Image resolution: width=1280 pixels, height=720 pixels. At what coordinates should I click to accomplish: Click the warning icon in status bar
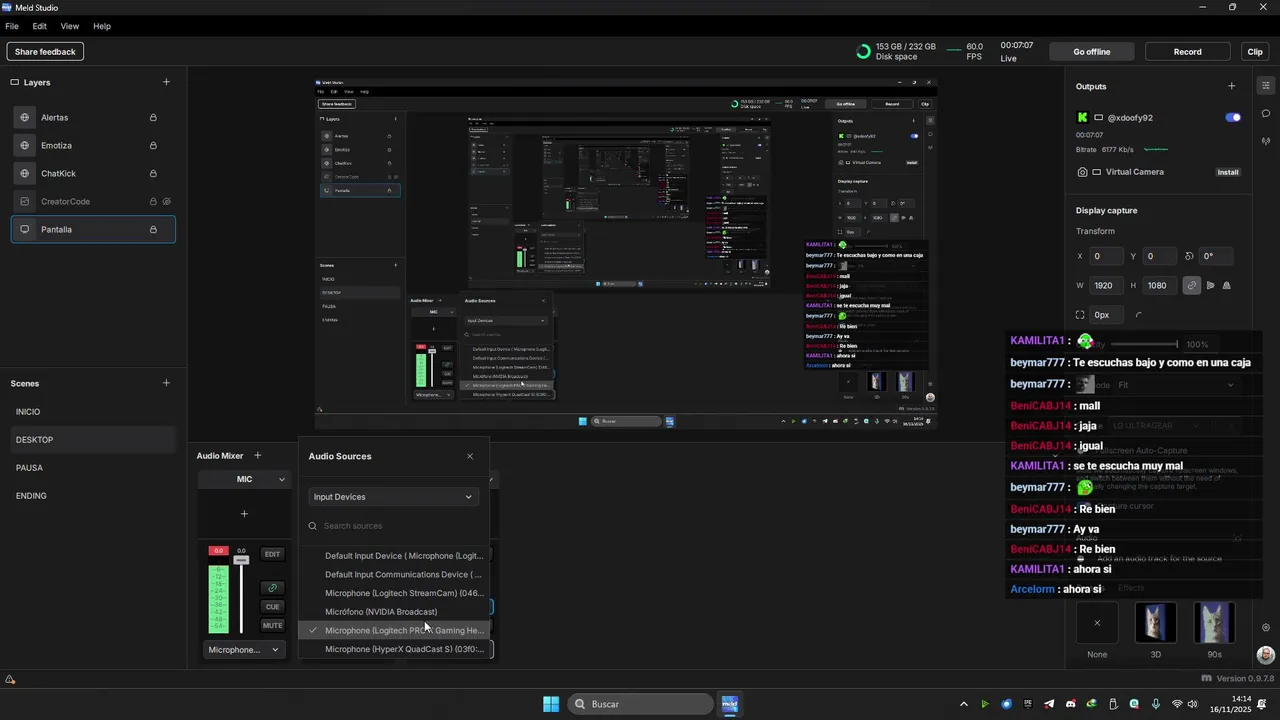tap(10, 680)
